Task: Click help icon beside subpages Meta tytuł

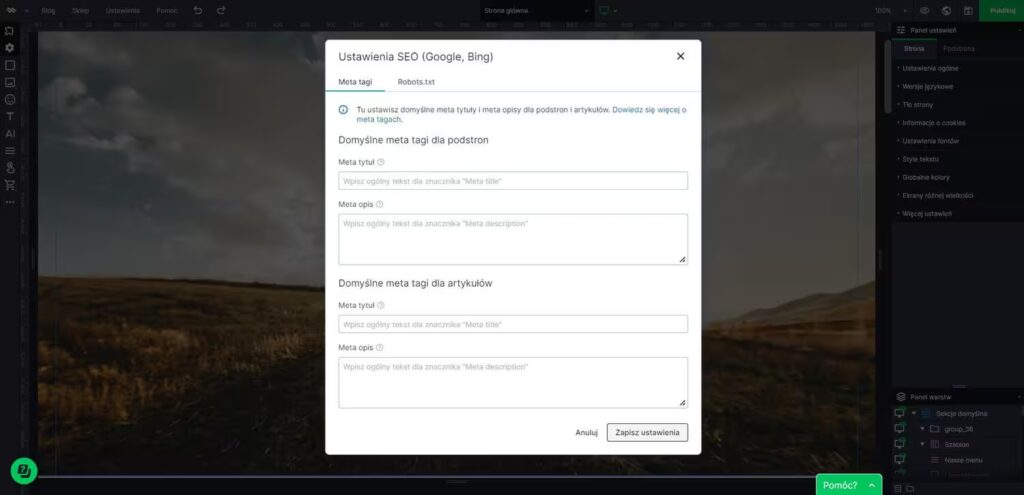Action: (381, 162)
